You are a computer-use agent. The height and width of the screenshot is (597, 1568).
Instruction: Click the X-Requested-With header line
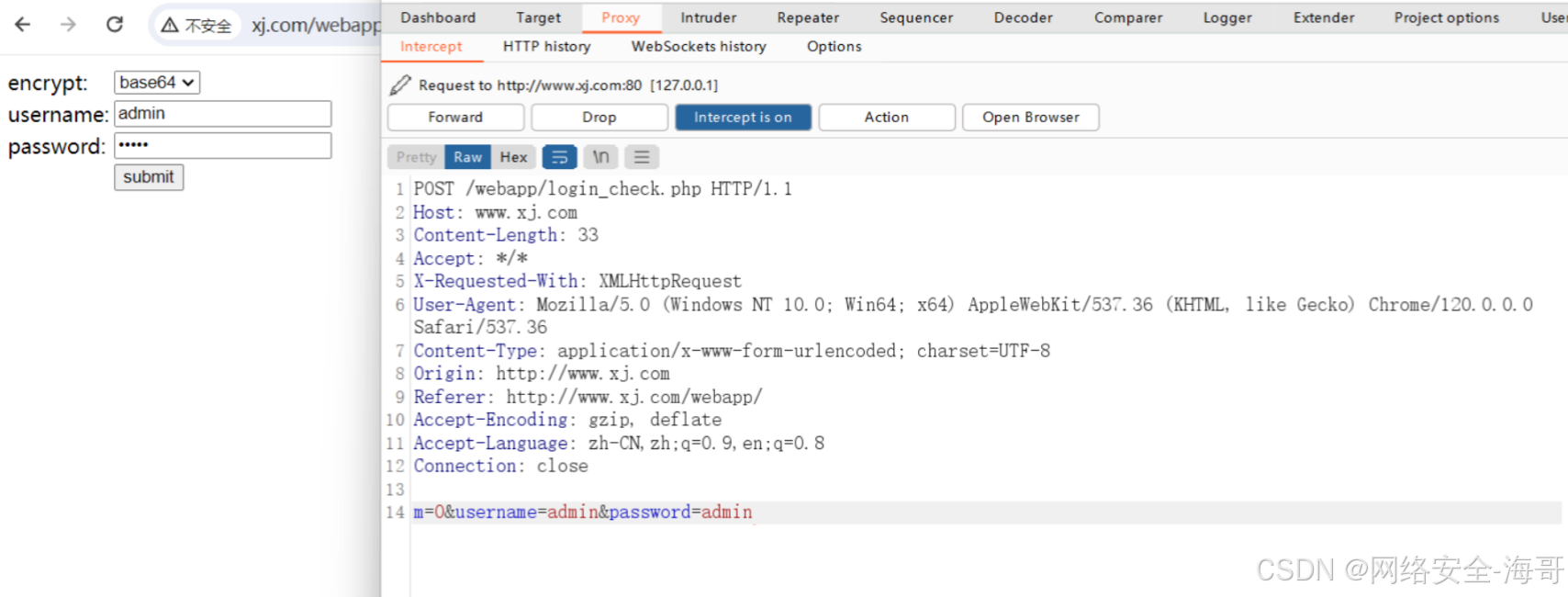click(x=577, y=281)
